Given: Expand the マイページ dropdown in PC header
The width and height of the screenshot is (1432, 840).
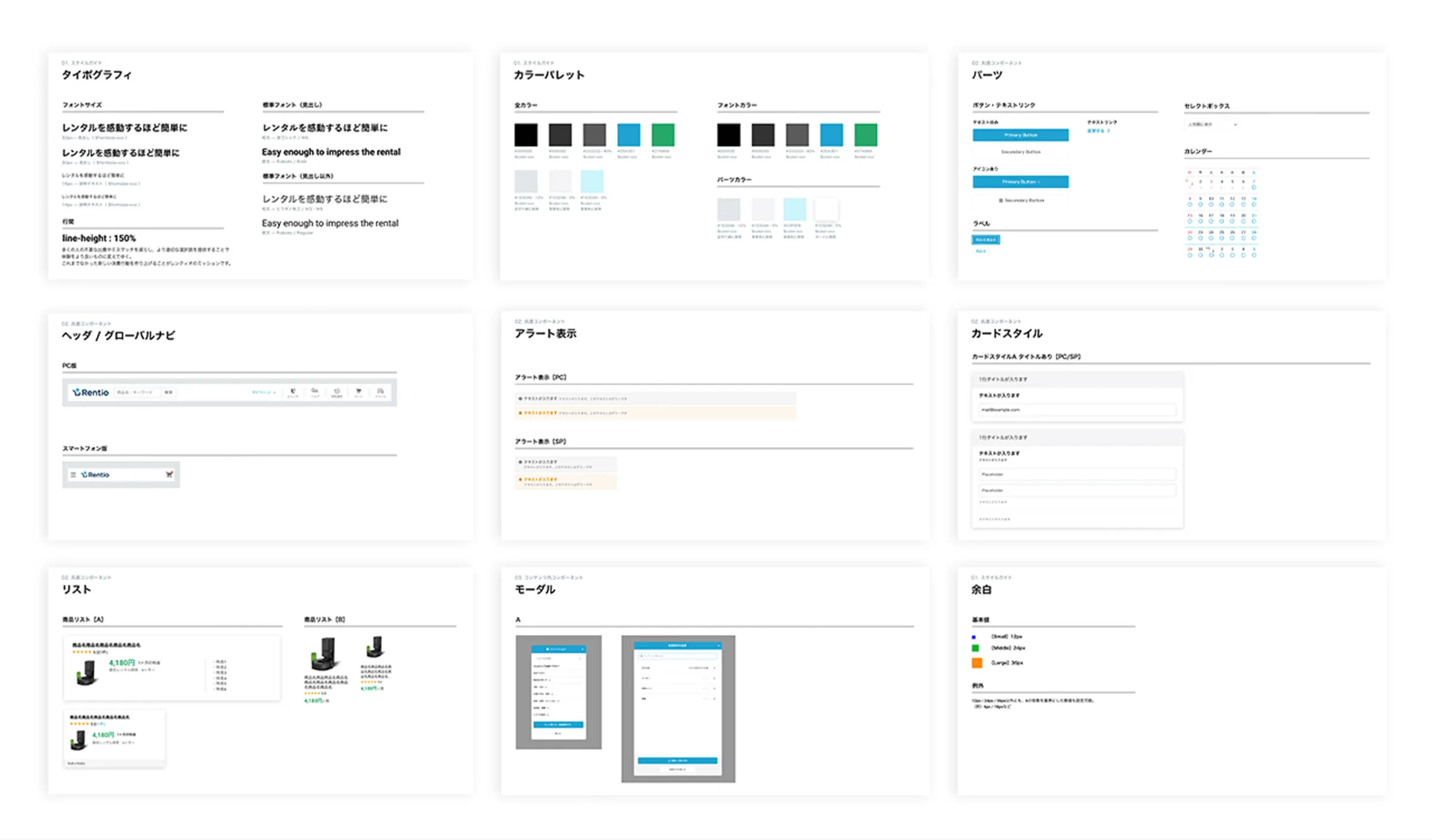Looking at the screenshot, I should [x=263, y=392].
